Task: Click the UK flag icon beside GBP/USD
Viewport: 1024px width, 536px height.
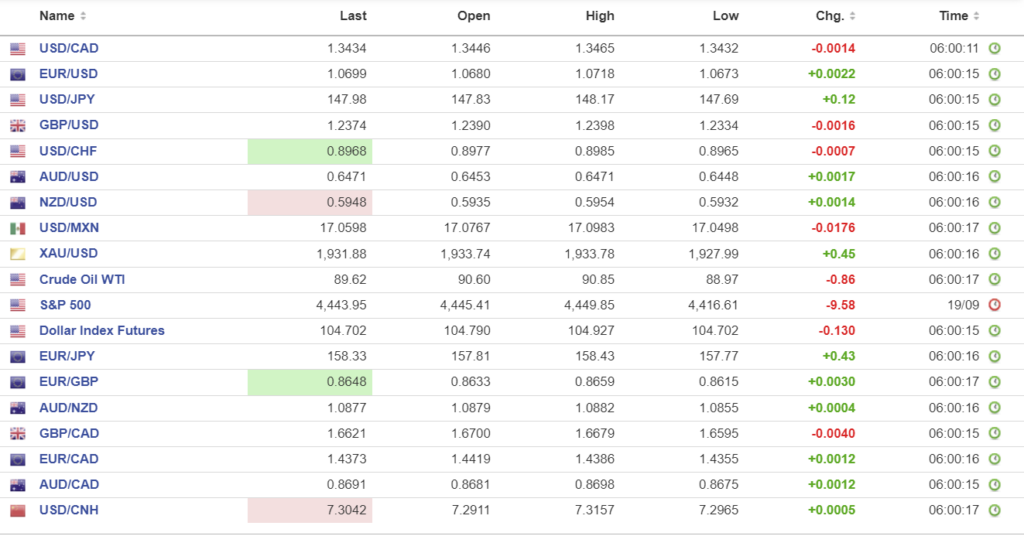Action: click(18, 126)
